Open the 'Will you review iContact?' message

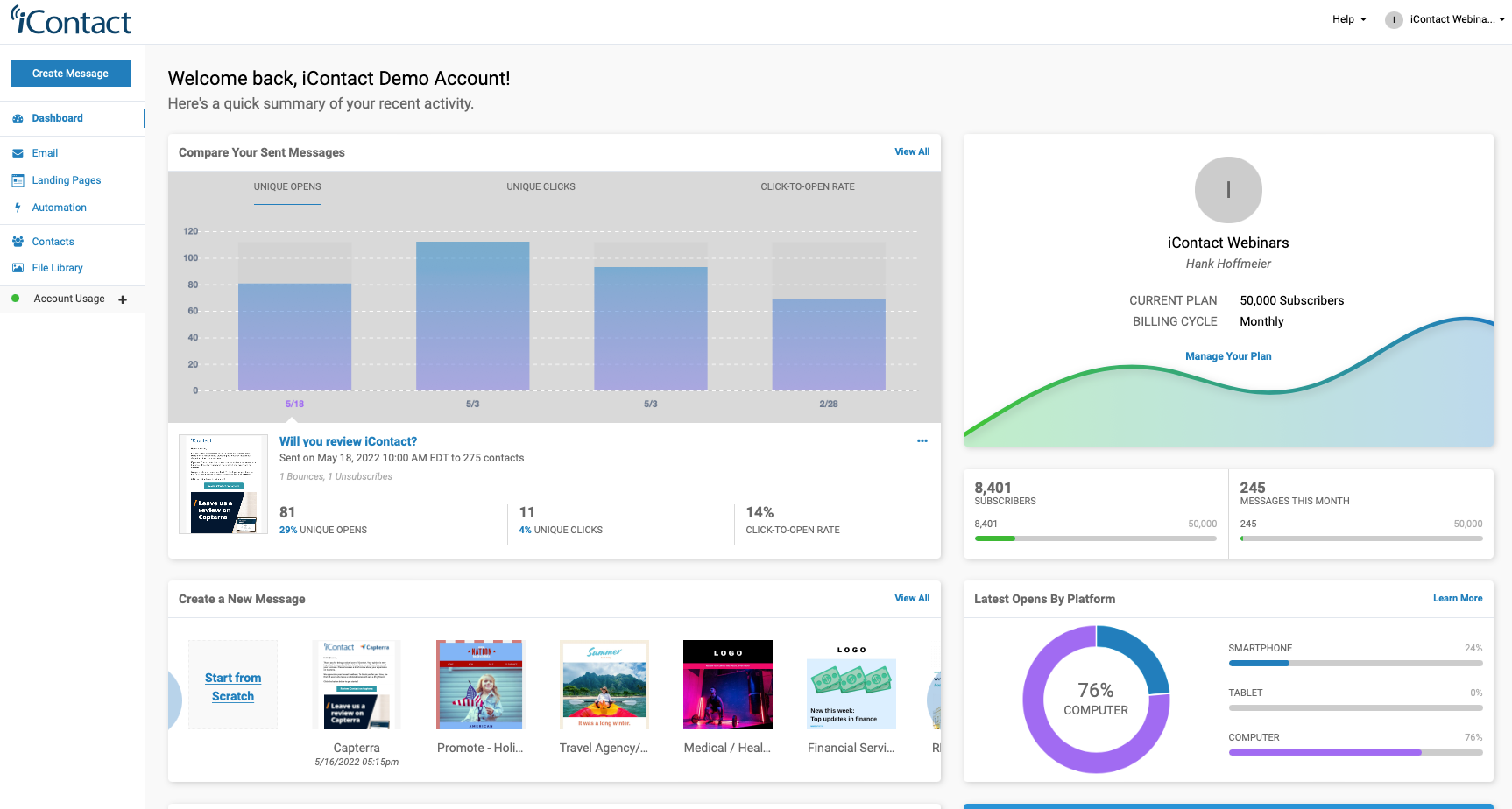(348, 441)
